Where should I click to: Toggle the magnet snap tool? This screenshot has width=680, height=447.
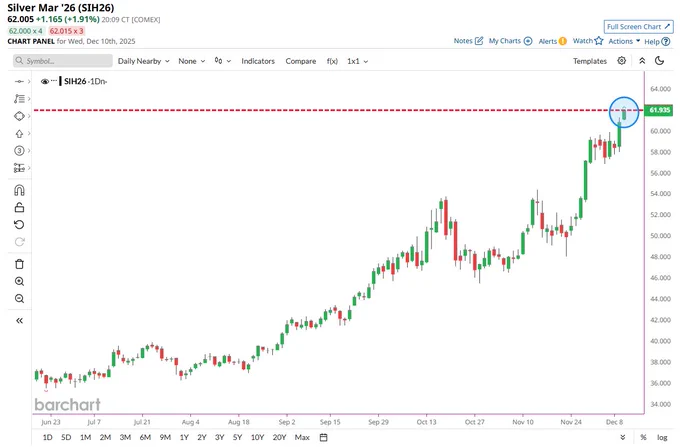pyautogui.click(x=19, y=190)
